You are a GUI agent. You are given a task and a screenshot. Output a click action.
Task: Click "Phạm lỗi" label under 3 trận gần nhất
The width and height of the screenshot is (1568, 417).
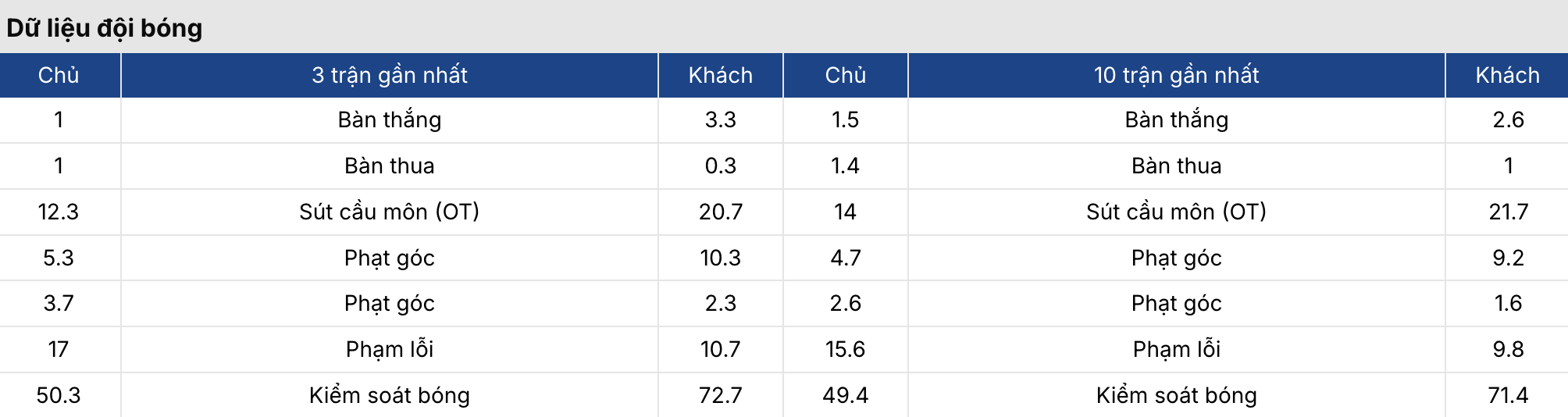coord(389,349)
